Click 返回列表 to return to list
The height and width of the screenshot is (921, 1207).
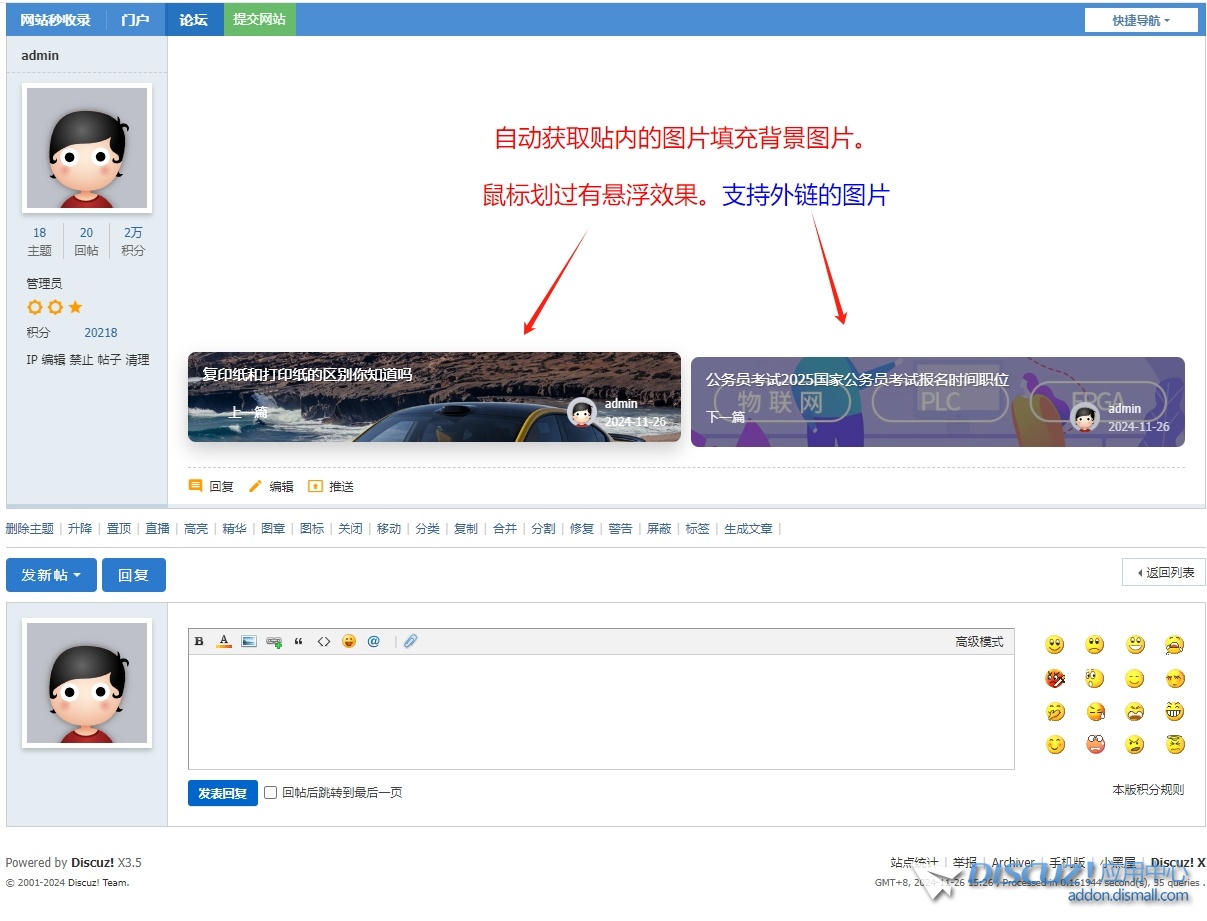click(1164, 573)
